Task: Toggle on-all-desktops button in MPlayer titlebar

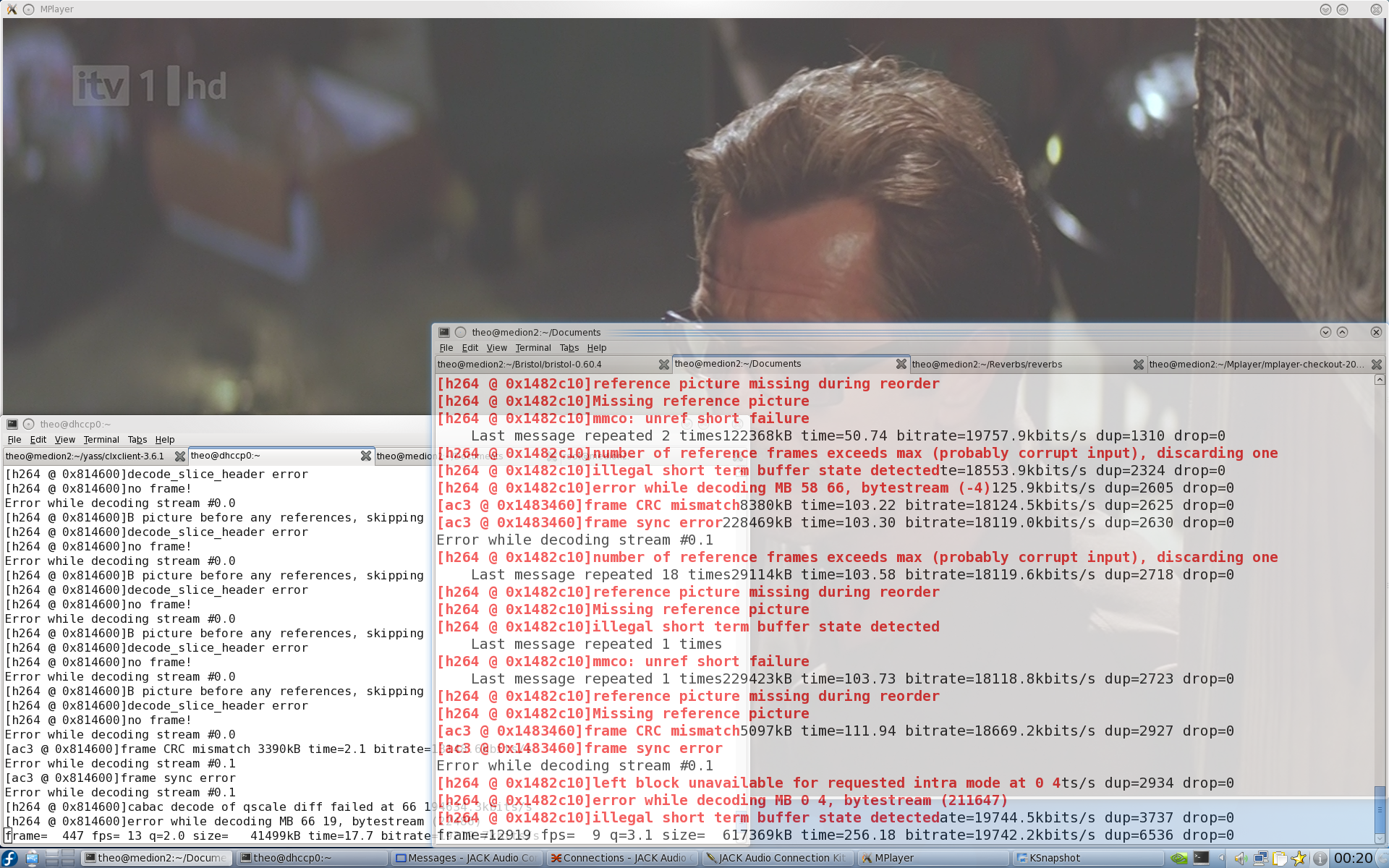Action: [29, 9]
